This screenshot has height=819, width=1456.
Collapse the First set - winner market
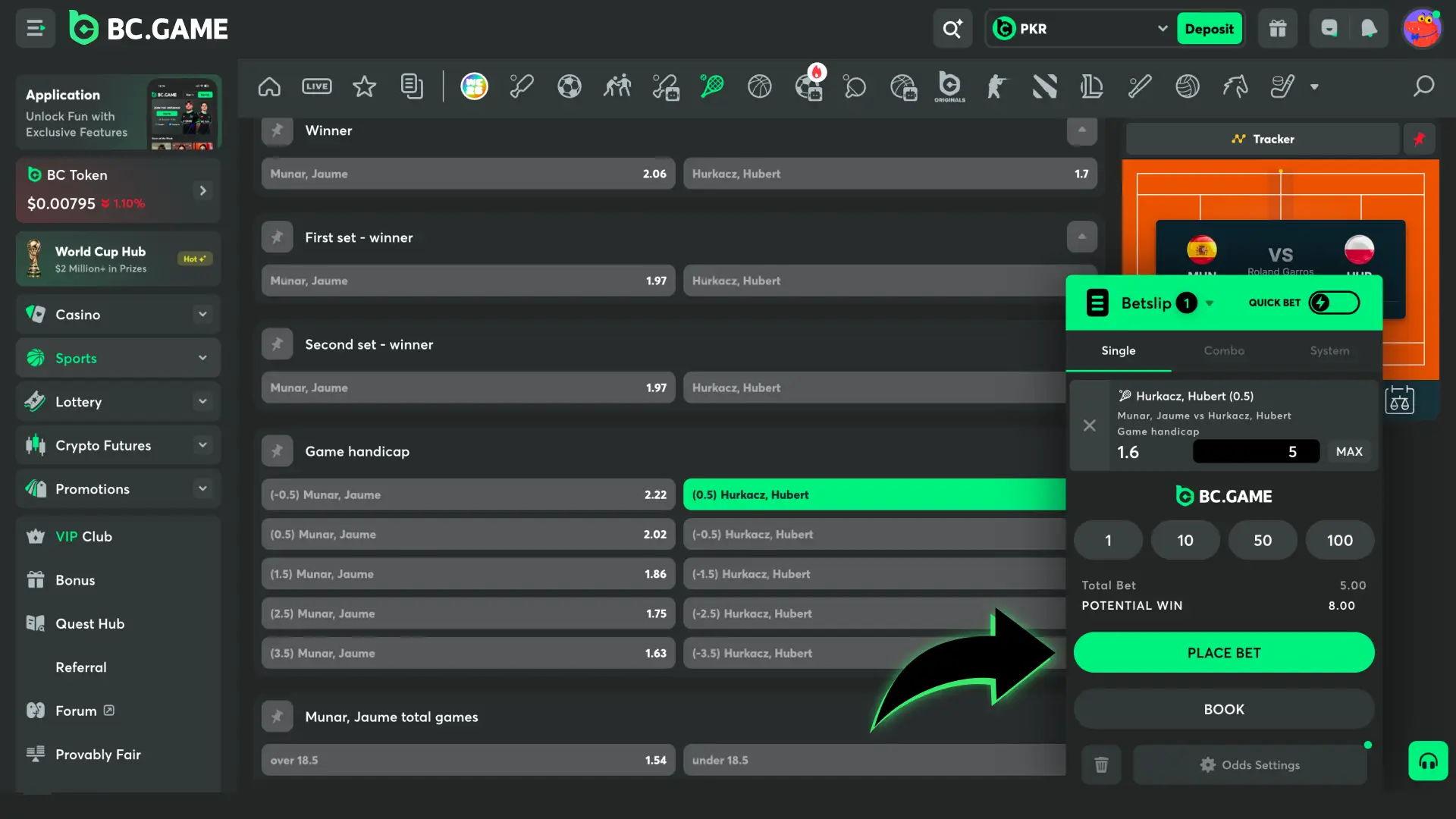pyautogui.click(x=1082, y=237)
